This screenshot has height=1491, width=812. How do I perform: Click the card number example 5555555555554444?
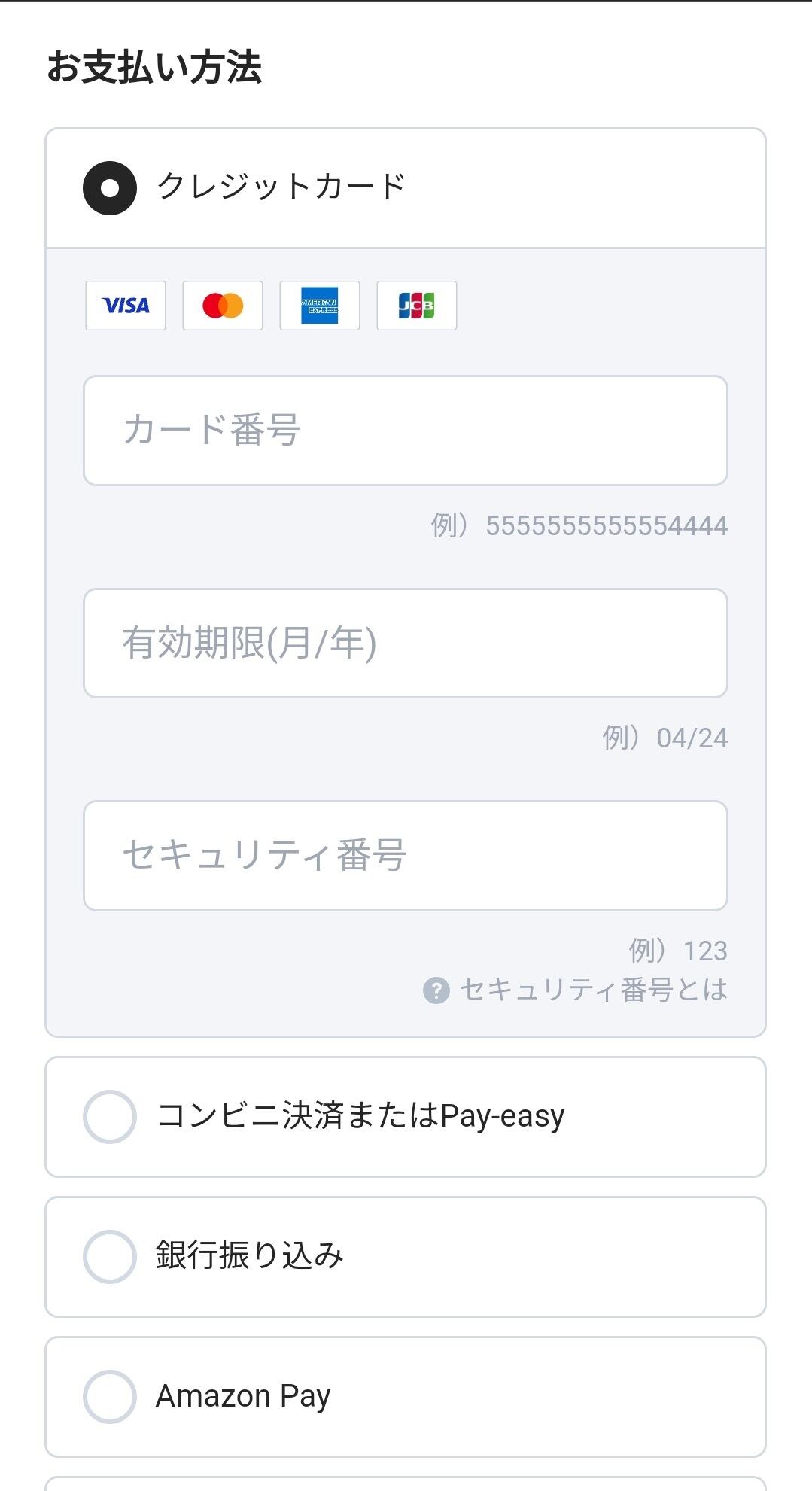click(607, 525)
